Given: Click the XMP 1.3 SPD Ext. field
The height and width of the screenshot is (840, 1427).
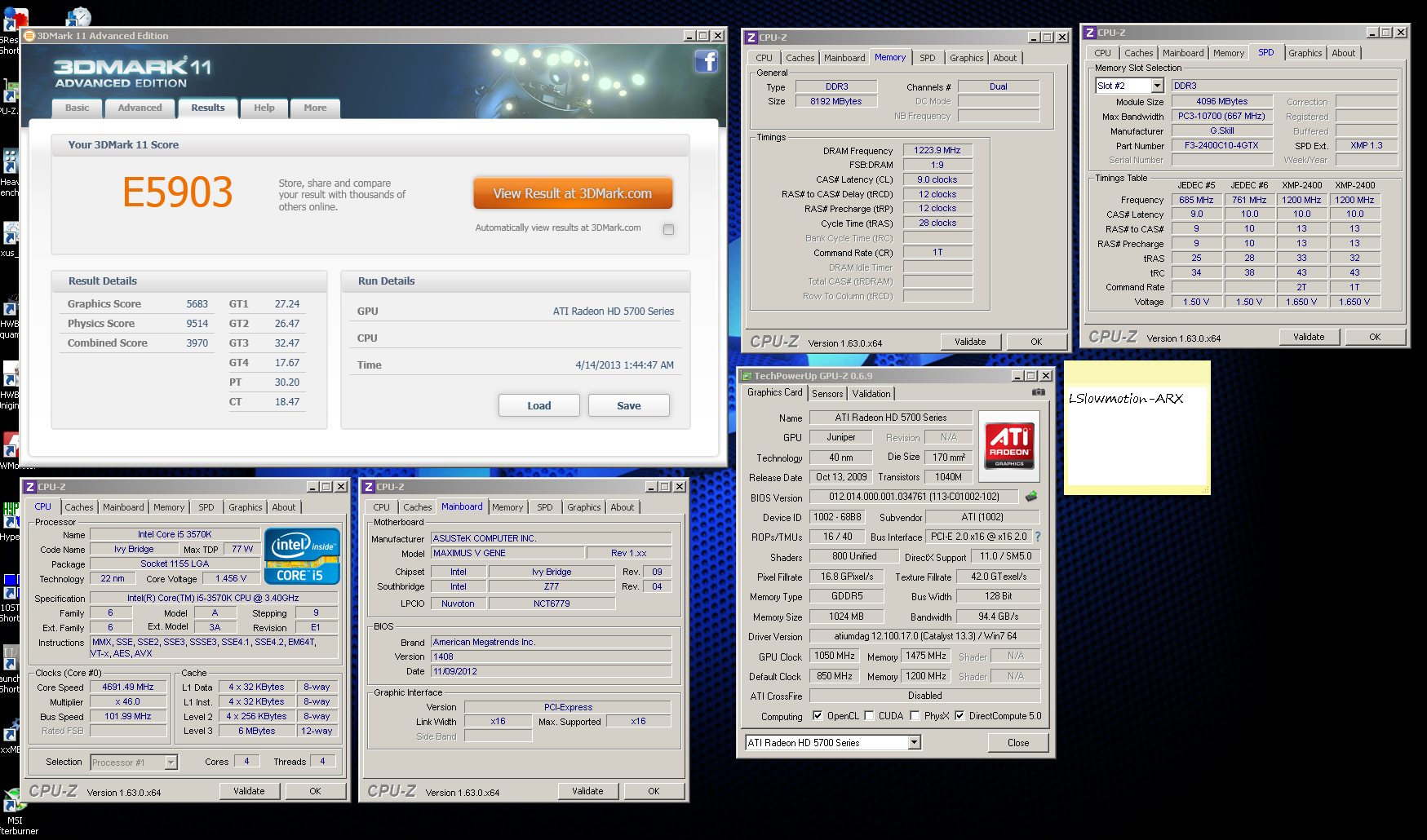Looking at the screenshot, I should click(x=1367, y=145).
